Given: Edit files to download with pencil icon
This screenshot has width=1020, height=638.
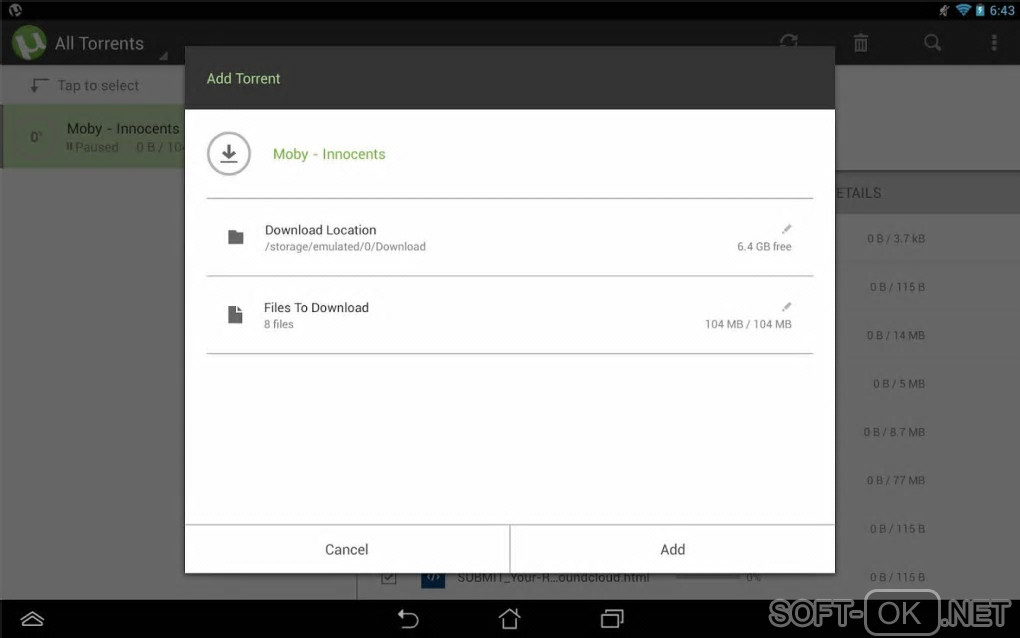Looking at the screenshot, I should 786,306.
